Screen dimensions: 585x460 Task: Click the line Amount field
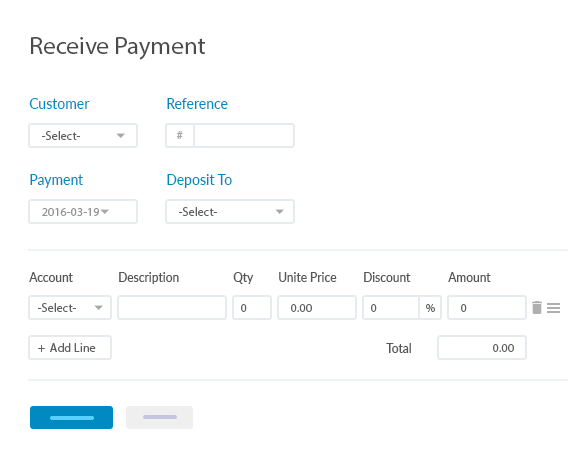tap(487, 308)
